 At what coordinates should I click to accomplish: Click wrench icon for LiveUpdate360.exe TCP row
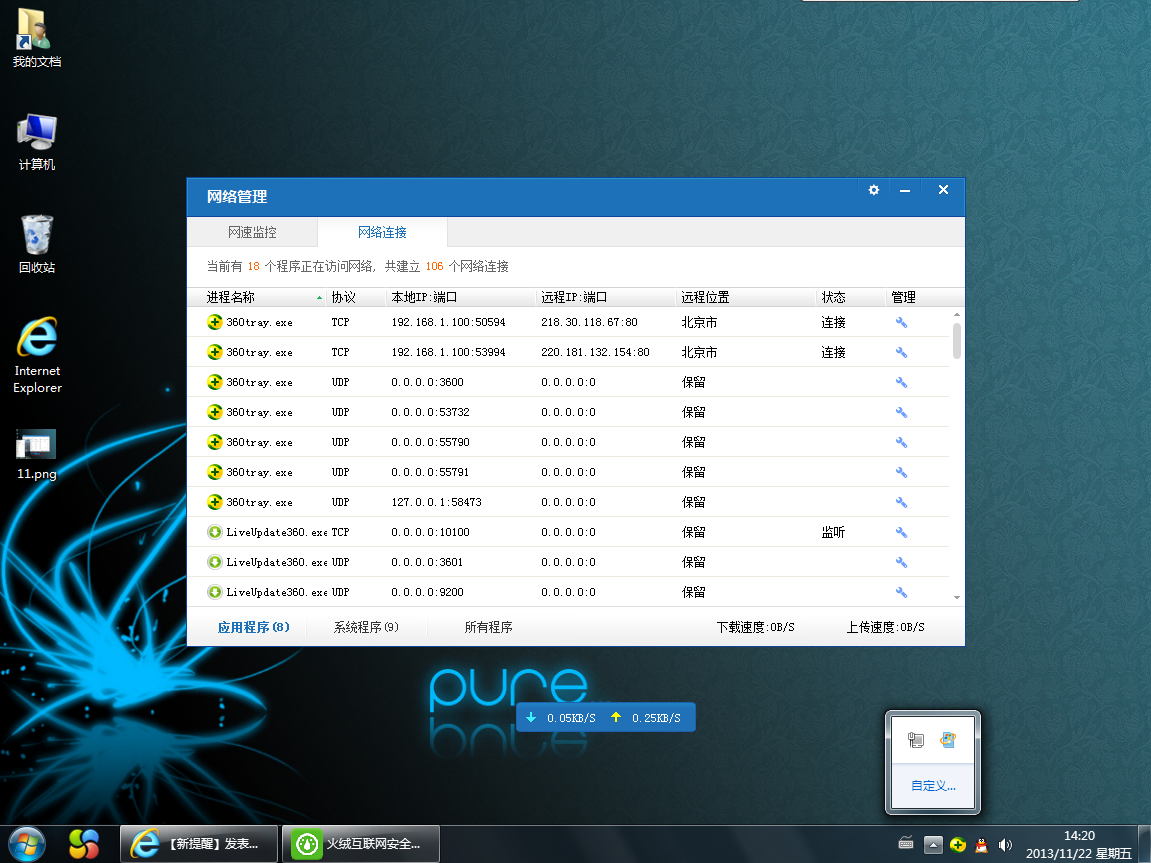pyautogui.click(x=901, y=532)
